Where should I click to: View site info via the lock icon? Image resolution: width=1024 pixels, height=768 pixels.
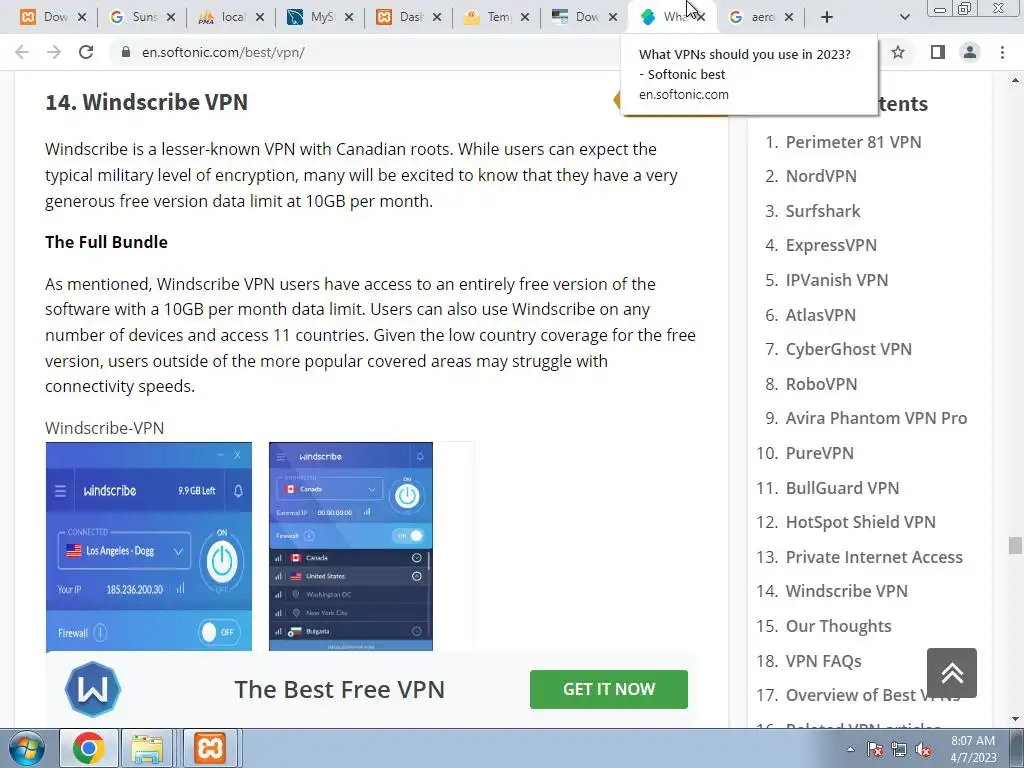(x=126, y=52)
